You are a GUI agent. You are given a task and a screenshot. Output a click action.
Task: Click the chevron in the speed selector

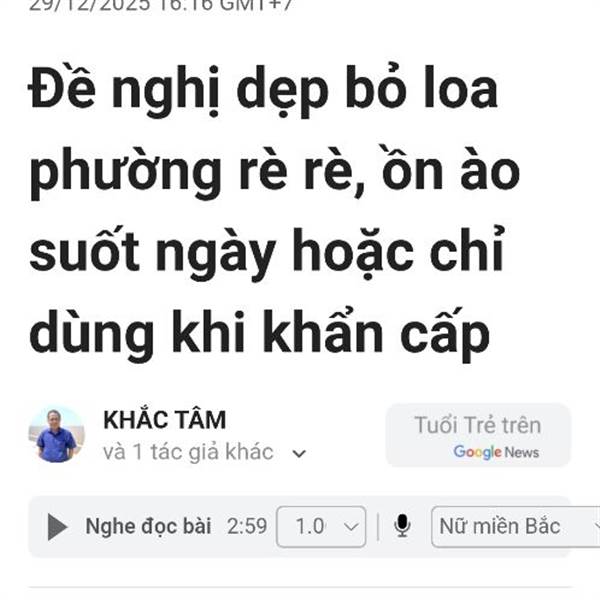tap(351, 527)
